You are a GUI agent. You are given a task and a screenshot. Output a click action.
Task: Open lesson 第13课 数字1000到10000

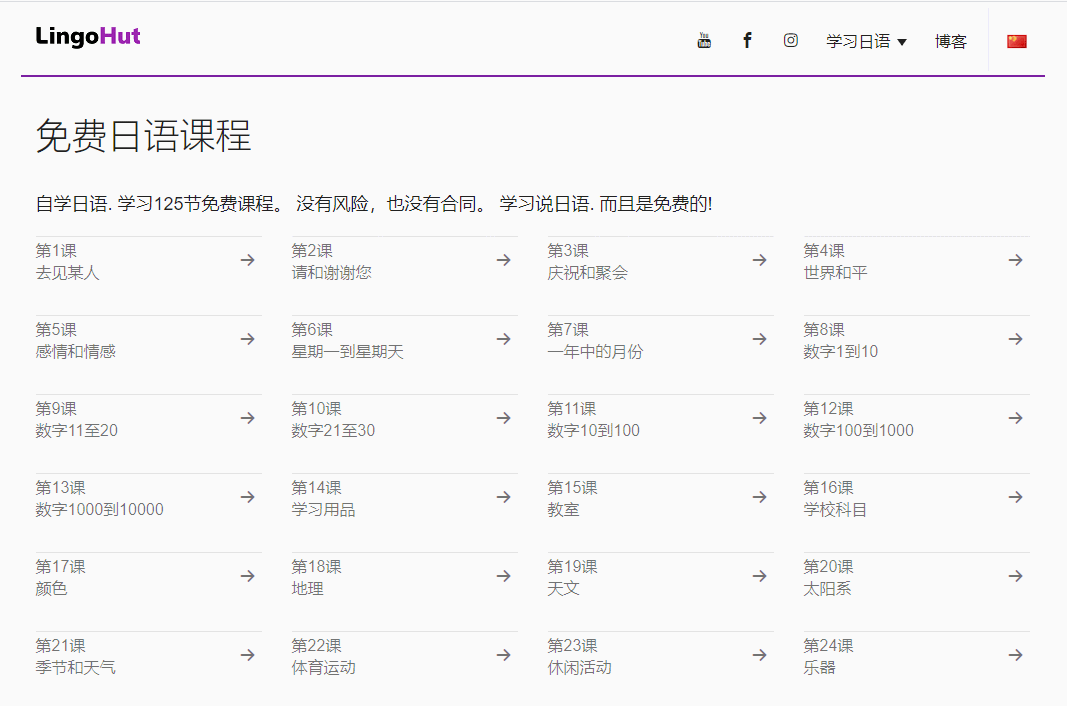point(90,498)
